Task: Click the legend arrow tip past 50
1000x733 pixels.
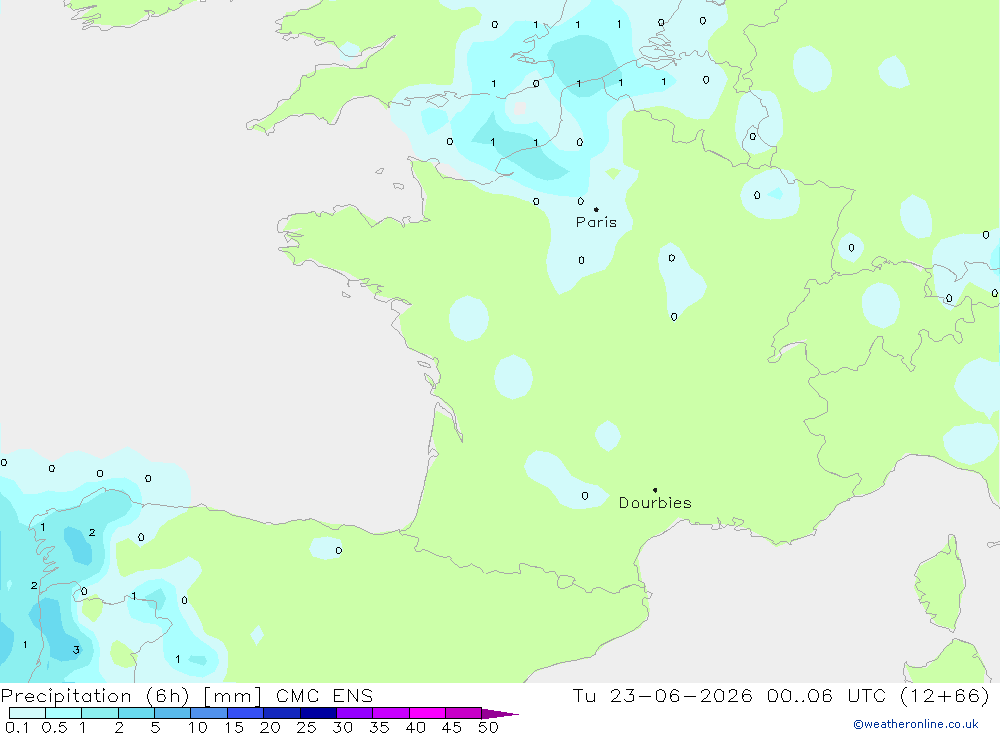Action: point(500,714)
